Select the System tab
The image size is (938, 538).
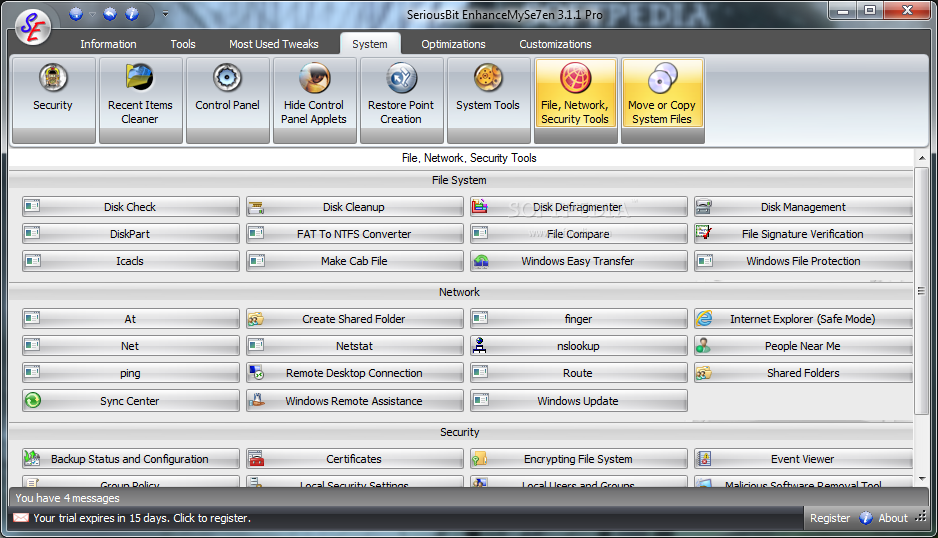pos(370,44)
